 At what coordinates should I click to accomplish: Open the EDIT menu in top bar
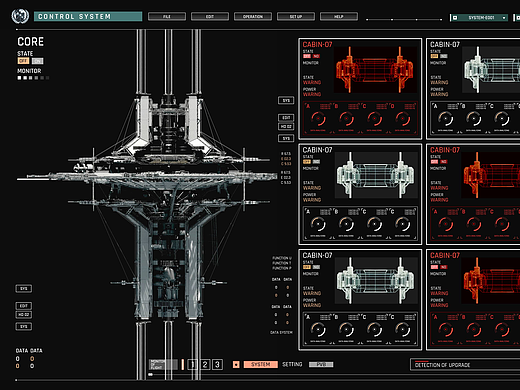click(x=210, y=16)
